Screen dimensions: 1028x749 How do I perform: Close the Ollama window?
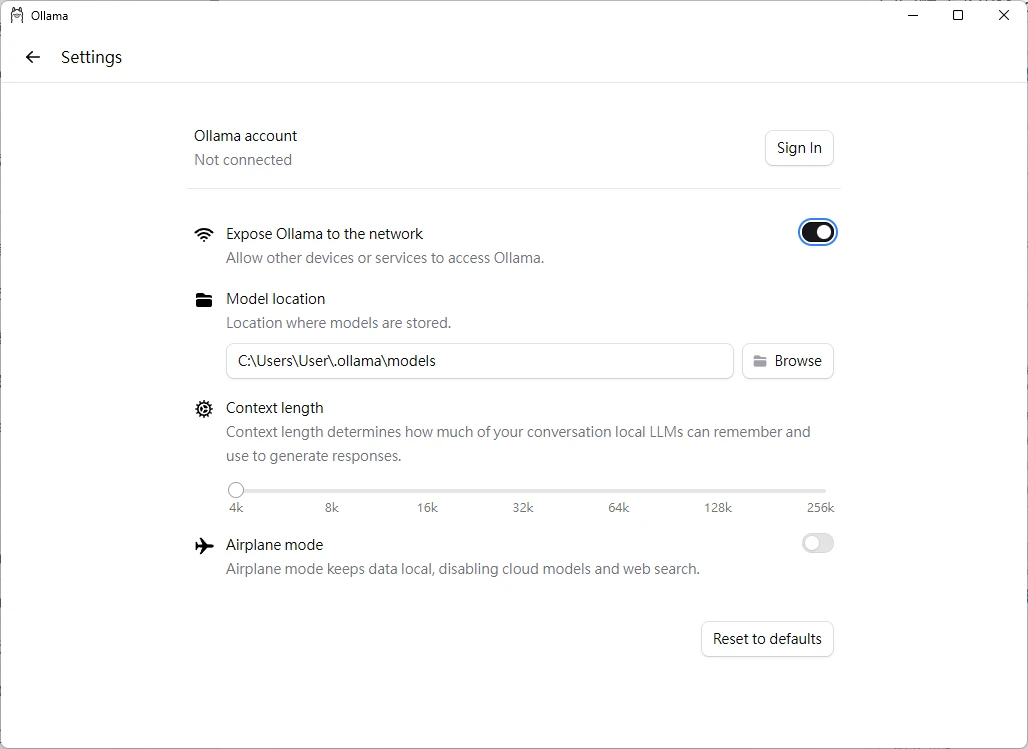tap(1004, 16)
